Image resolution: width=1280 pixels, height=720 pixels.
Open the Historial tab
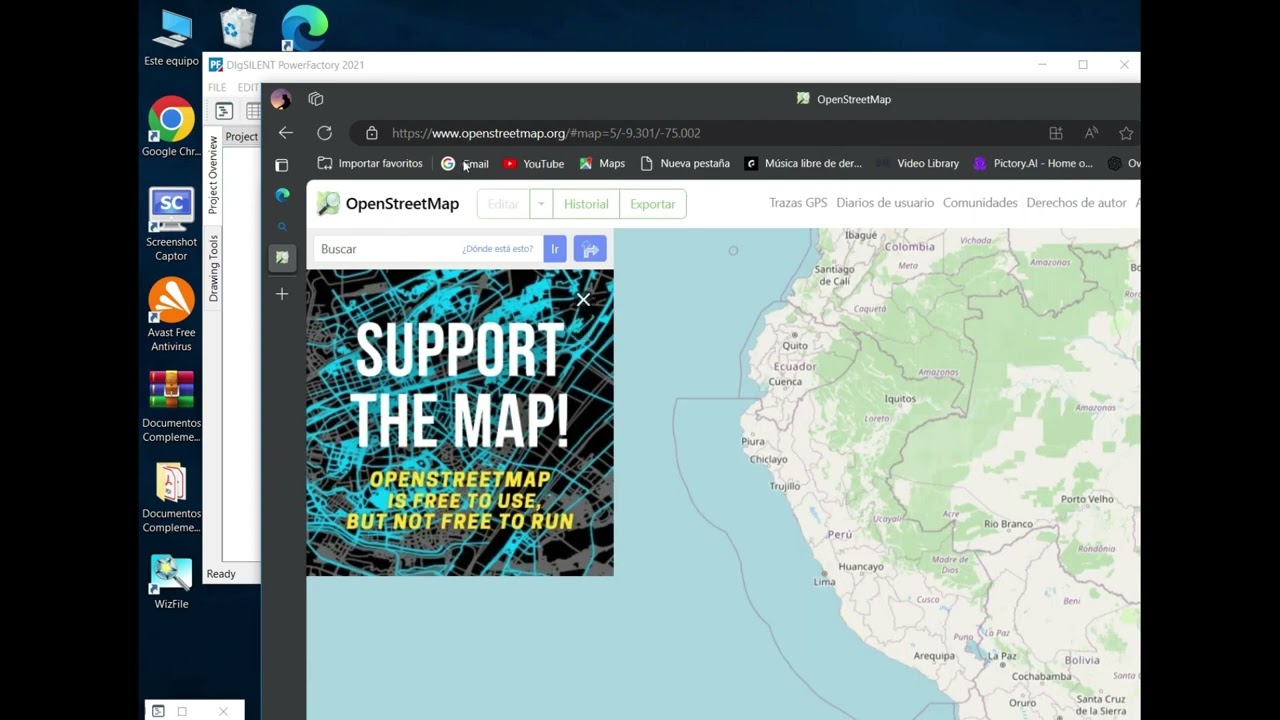click(x=586, y=204)
